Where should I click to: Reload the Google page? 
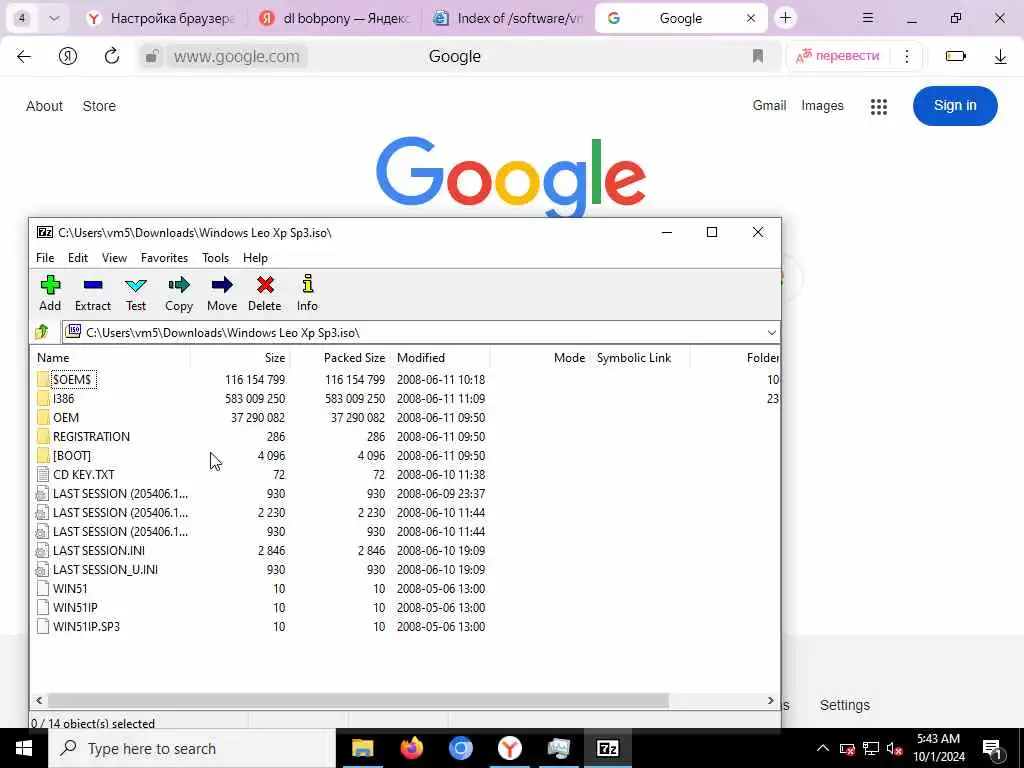tap(112, 56)
